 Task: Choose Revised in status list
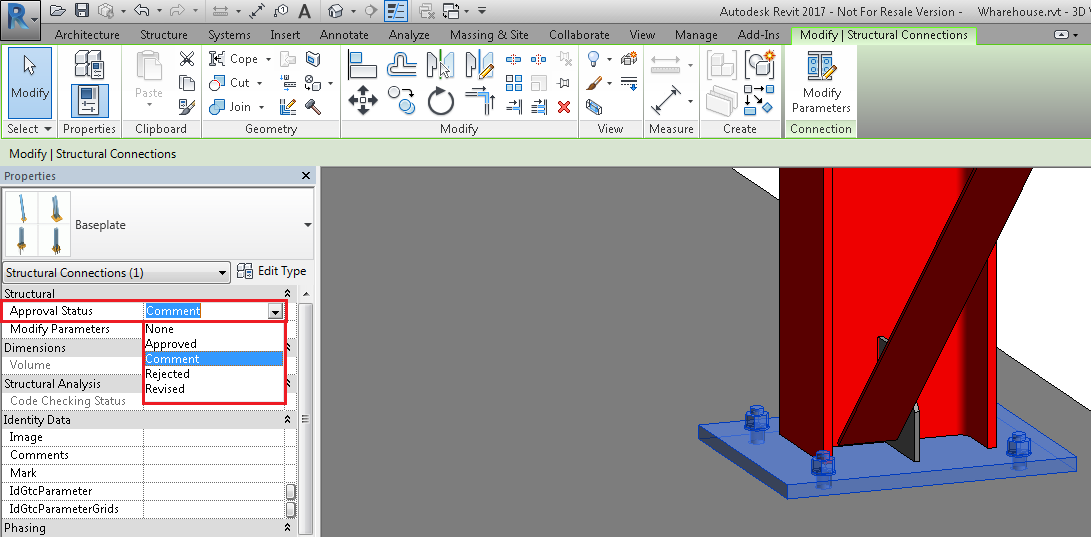(x=214, y=389)
